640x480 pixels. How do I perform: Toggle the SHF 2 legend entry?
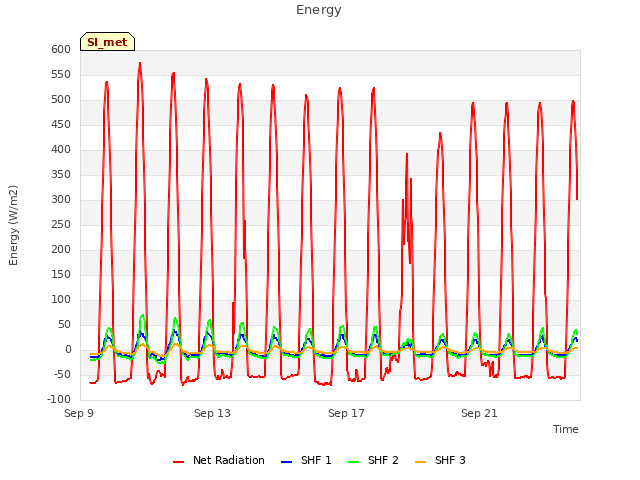pos(373,460)
